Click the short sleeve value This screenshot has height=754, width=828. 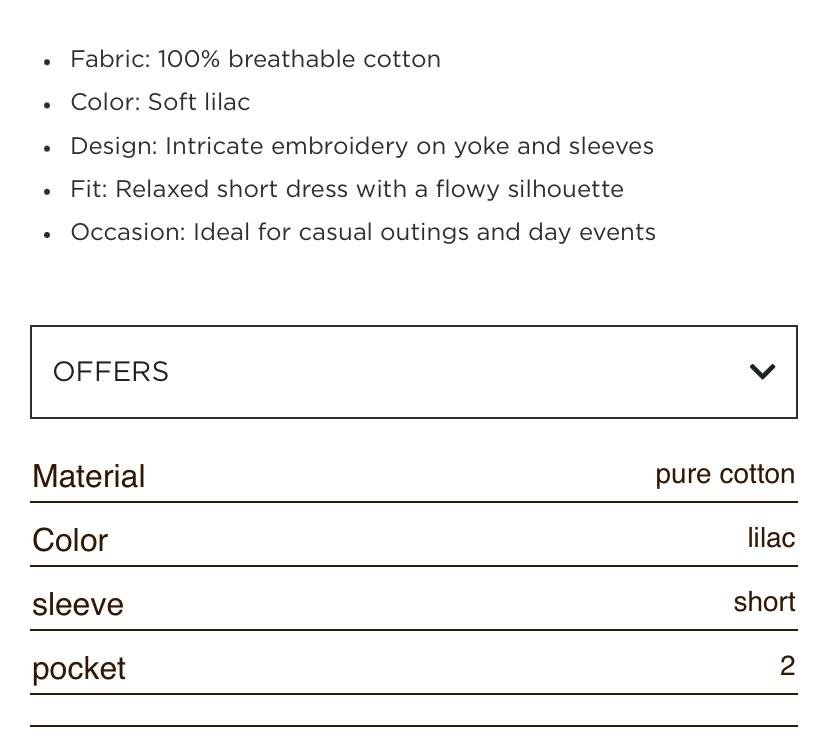click(764, 602)
